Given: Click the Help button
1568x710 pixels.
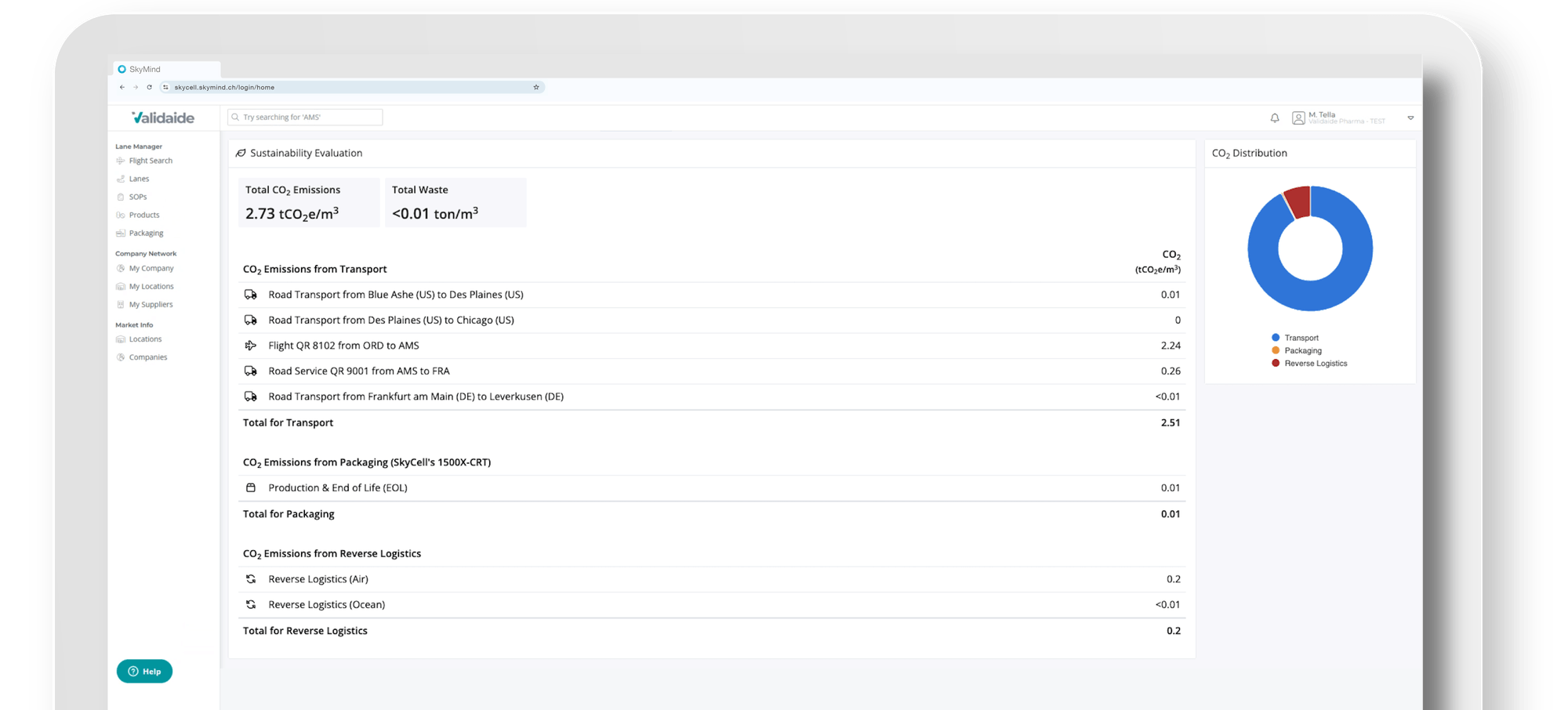Looking at the screenshot, I should pyautogui.click(x=144, y=672).
